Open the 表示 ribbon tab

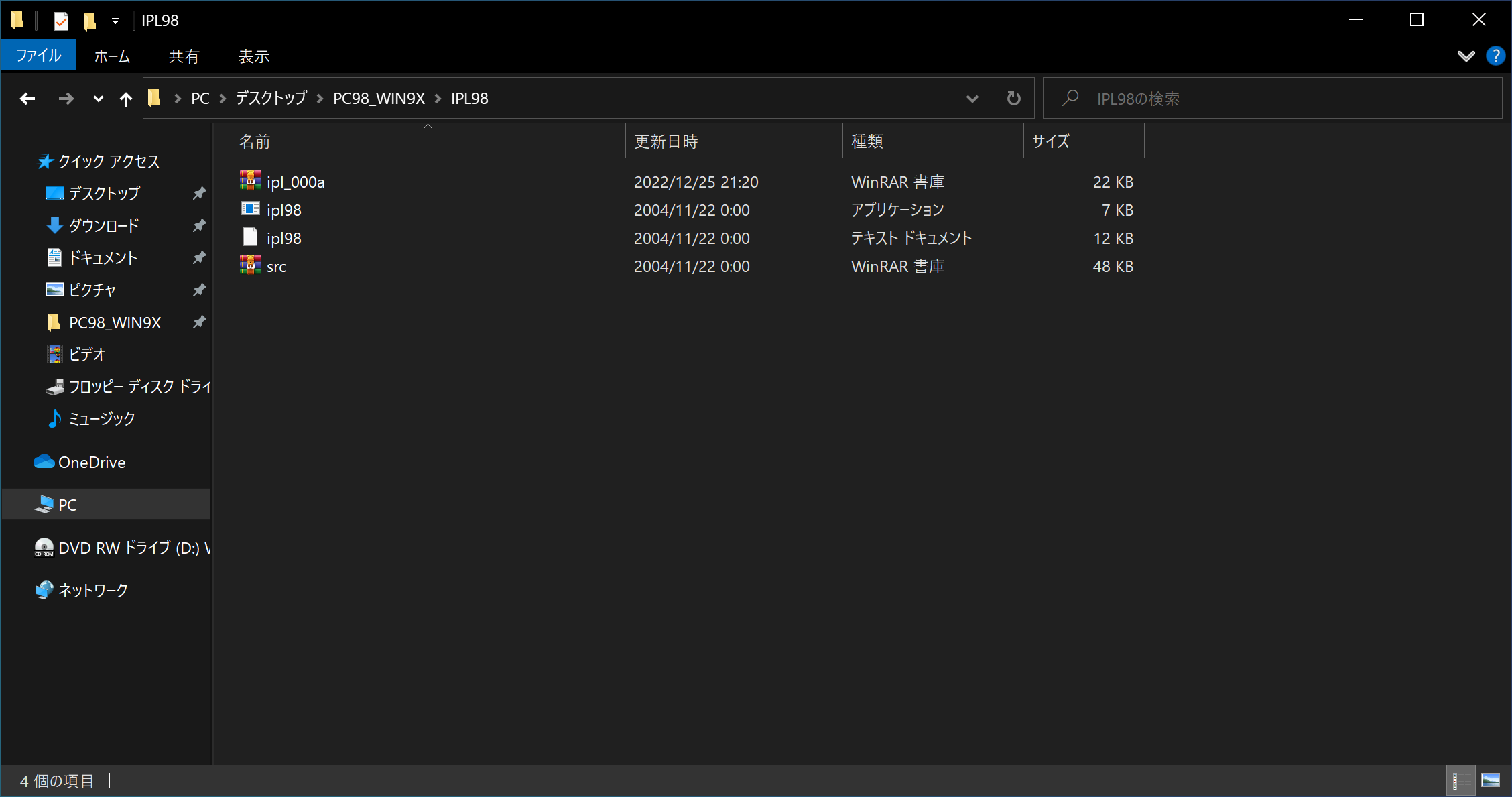[x=253, y=56]
